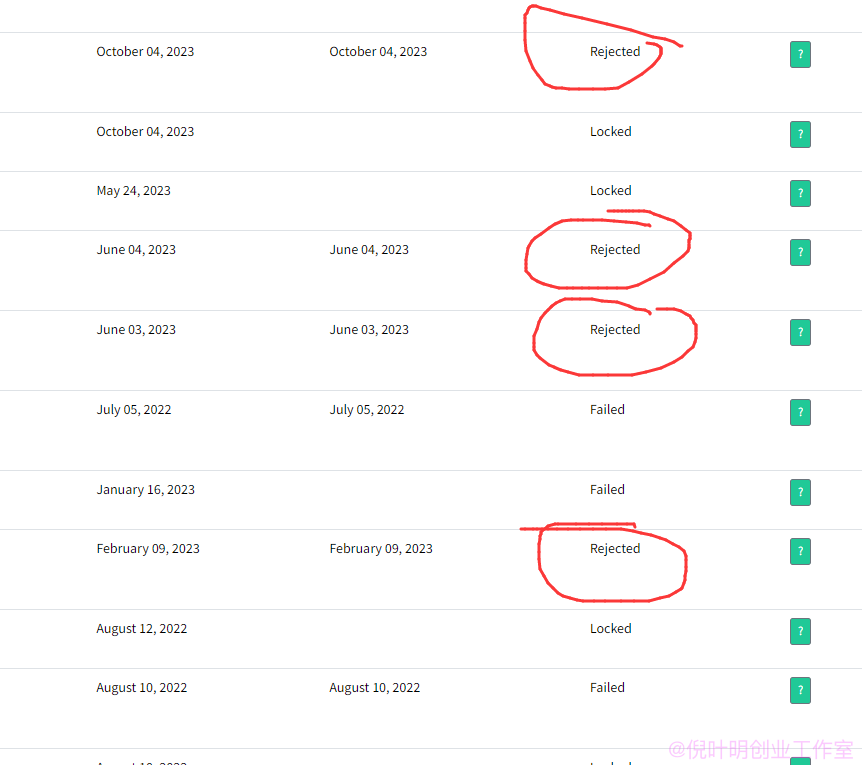Click Locked status on August 12, 2022 row
Viewport: 862px width, 765px height.
610,629
